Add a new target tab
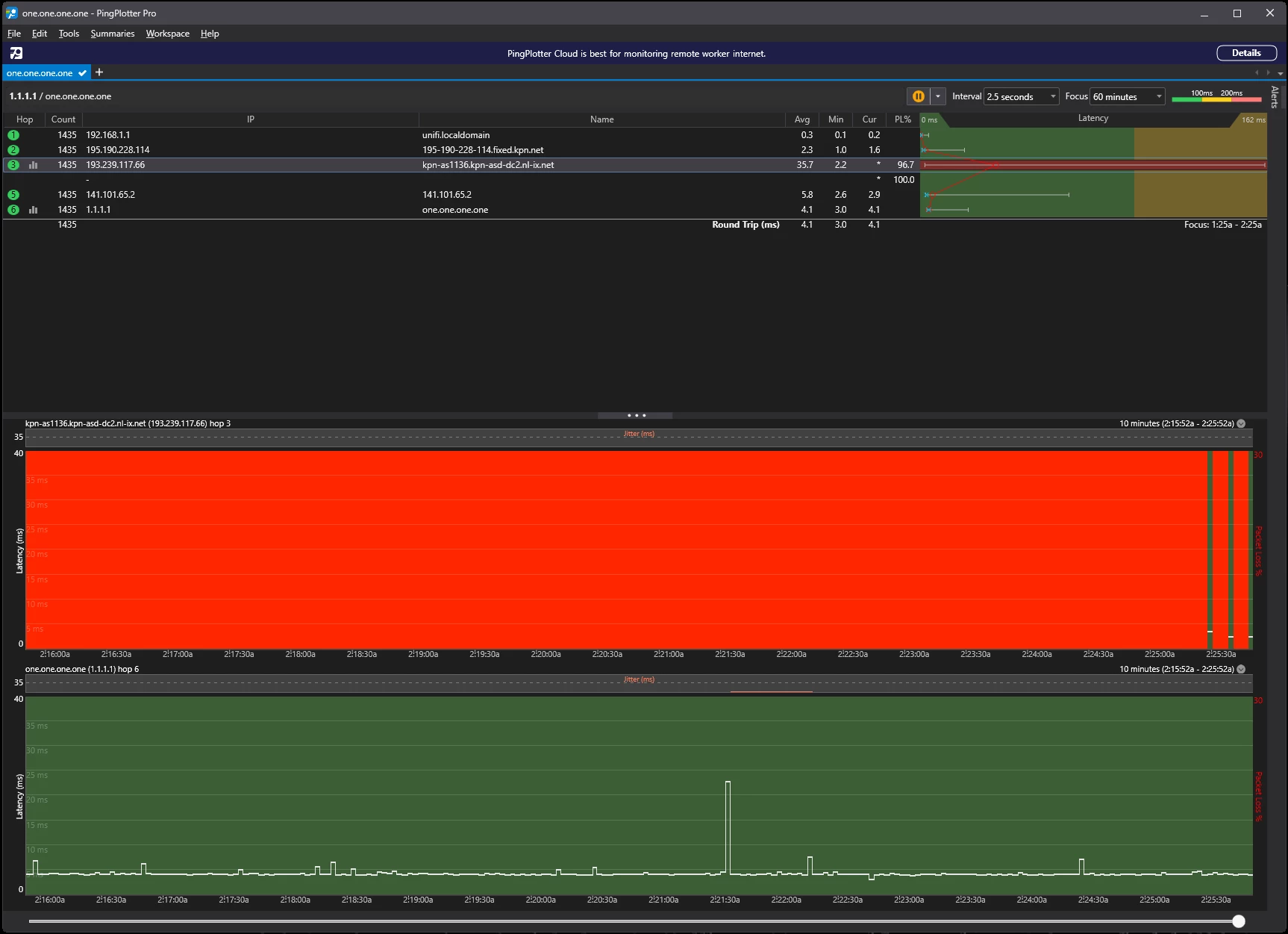 coord(99,72)
